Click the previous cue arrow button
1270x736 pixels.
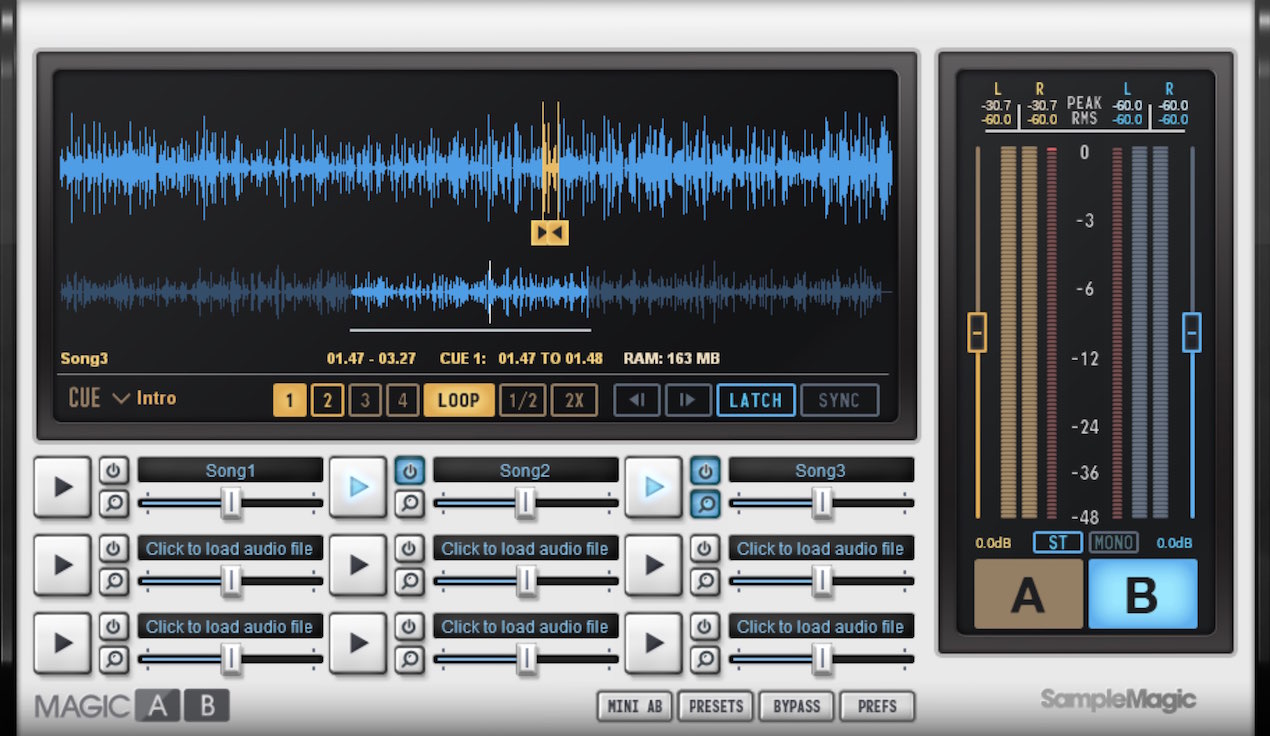[x=636, y=400]
